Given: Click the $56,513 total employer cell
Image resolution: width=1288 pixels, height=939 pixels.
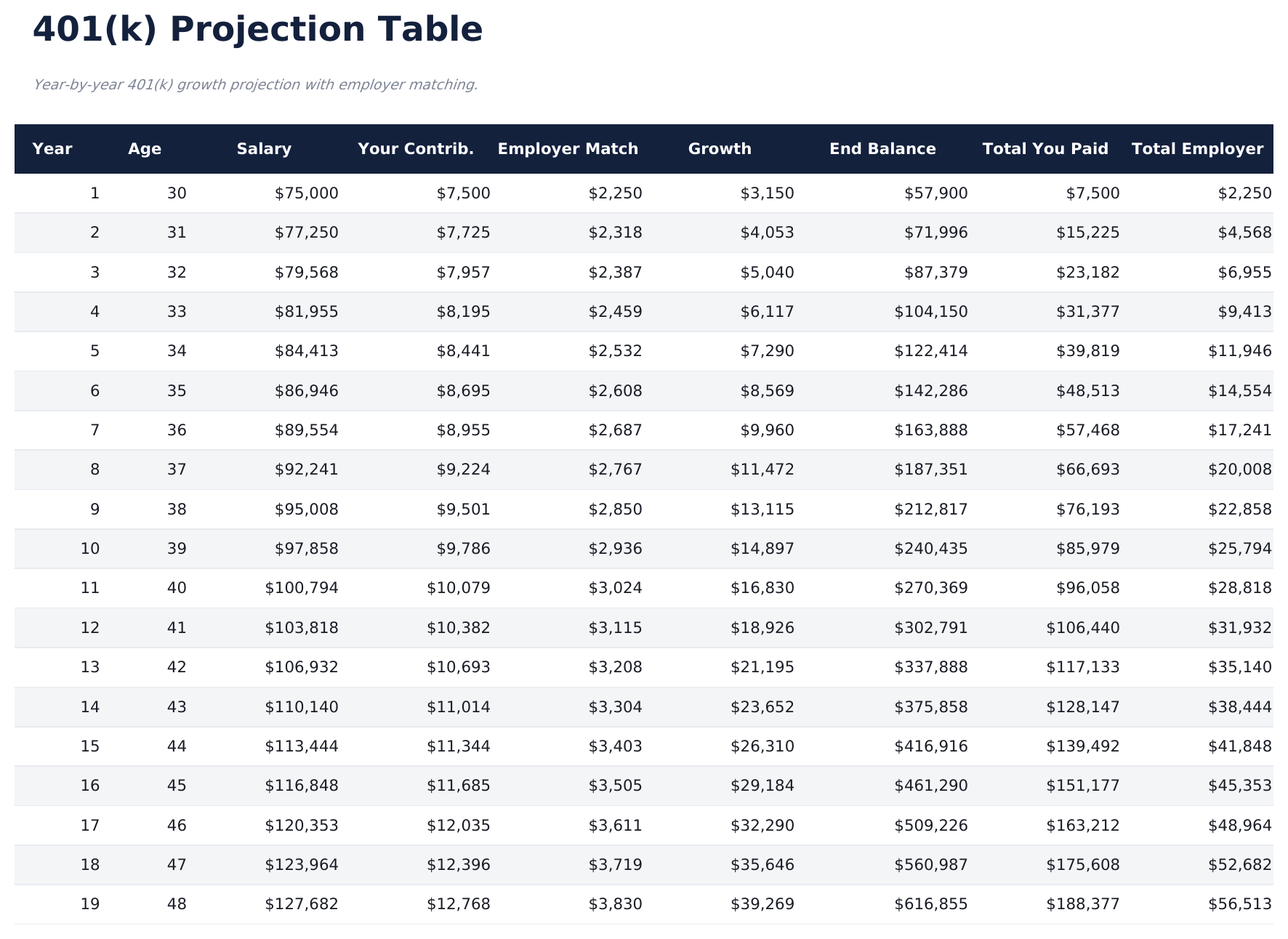Looking at the screenshot, I should [1240, 904].
